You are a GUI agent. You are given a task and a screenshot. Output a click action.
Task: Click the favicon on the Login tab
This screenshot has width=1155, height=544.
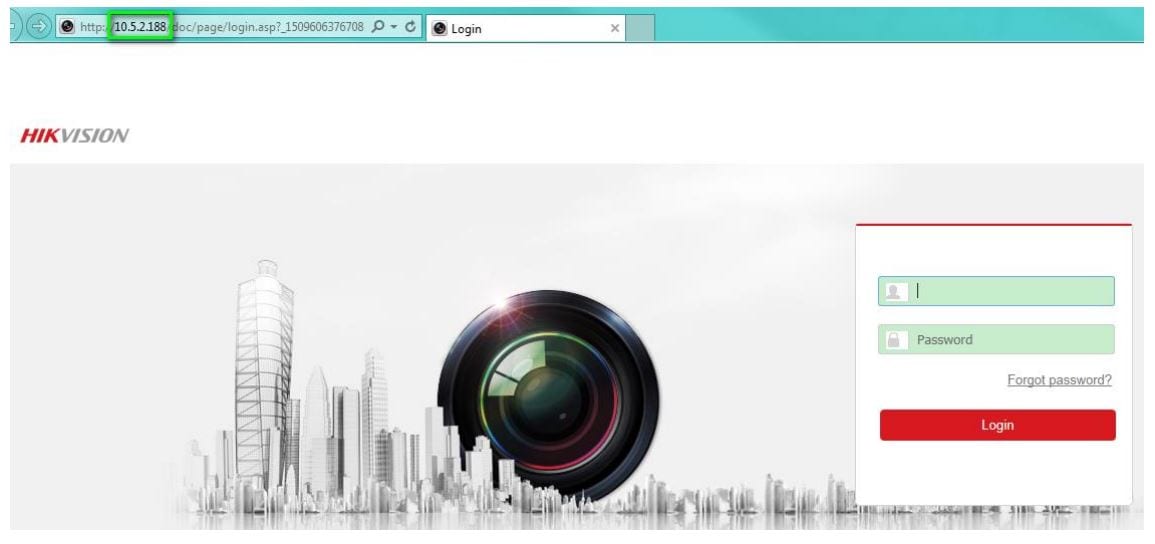click(x=440, y=29)
